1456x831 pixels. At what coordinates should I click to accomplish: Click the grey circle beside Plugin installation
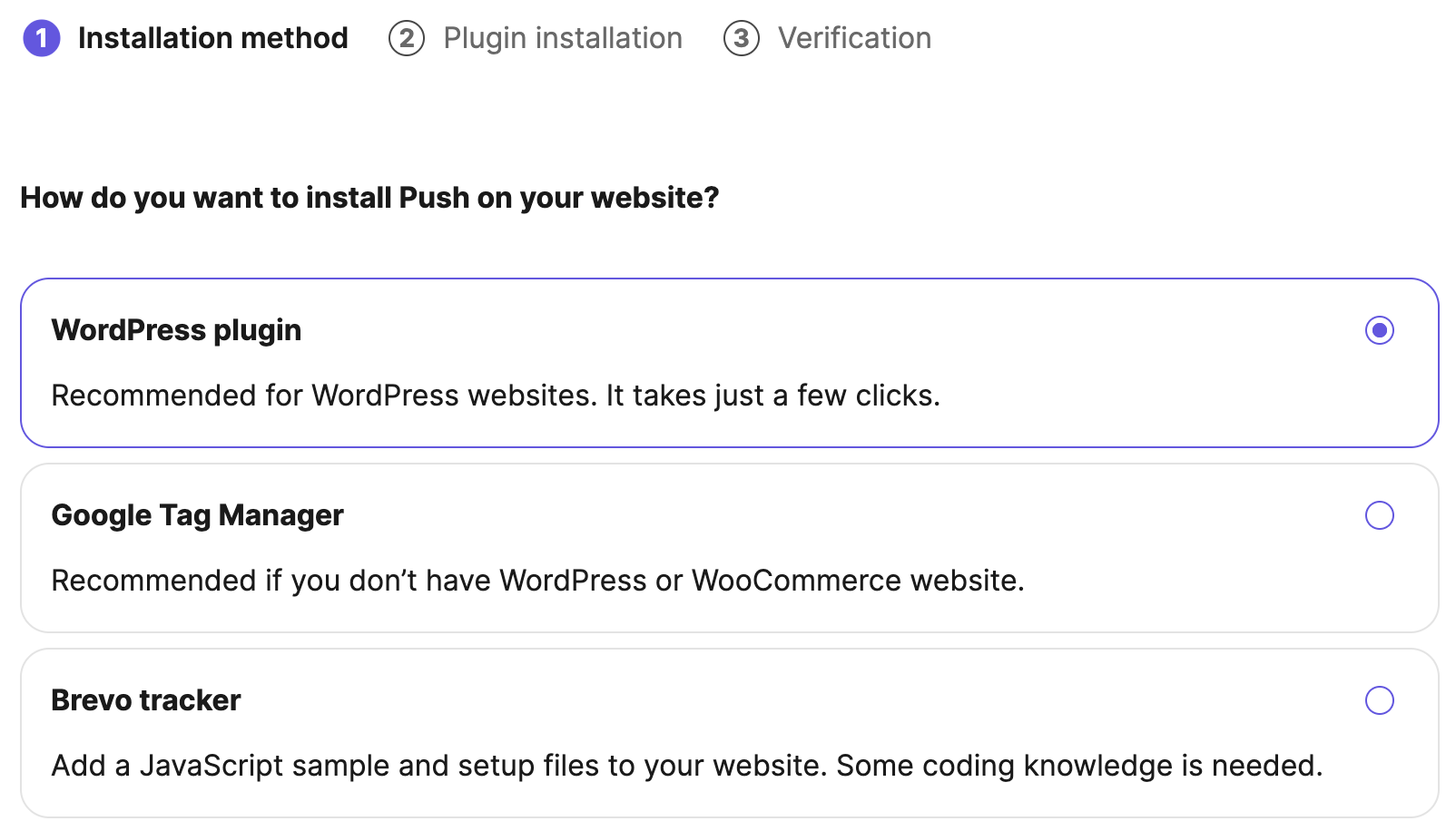[407, 38]
